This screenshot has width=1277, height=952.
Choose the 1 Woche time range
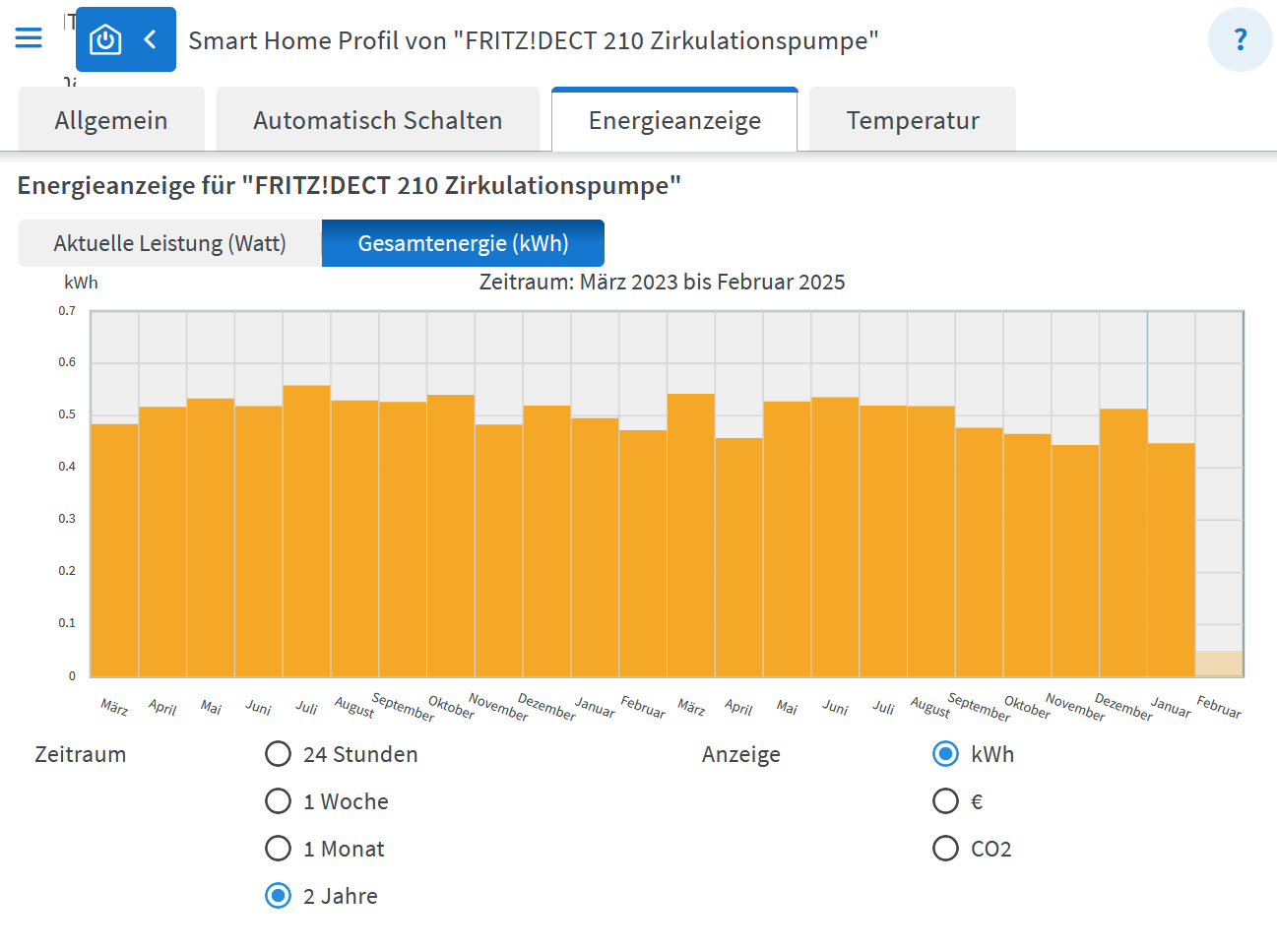tap(279, 801)
